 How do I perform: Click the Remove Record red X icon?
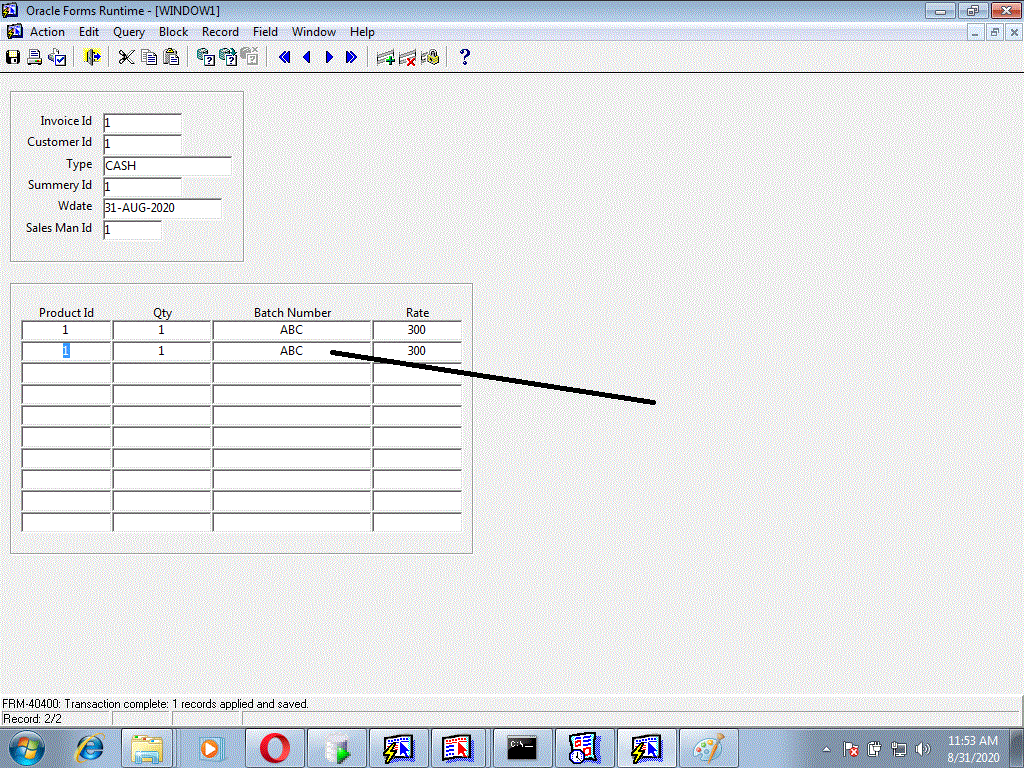pyautogui.click(x=408, y=58)
